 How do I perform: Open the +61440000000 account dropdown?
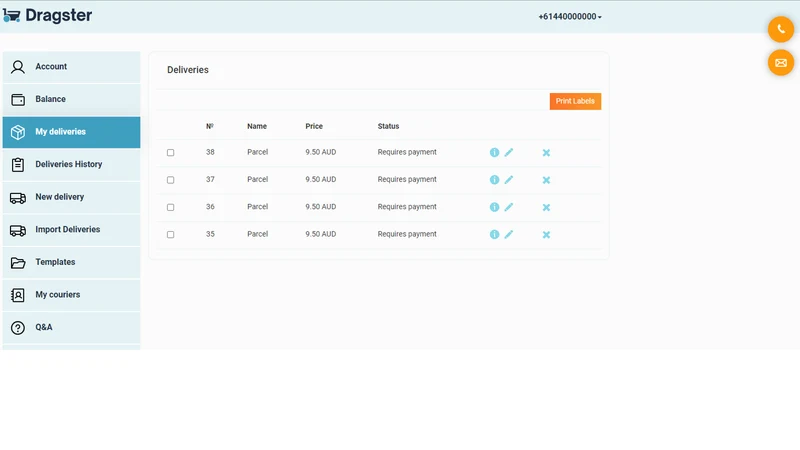570,17
